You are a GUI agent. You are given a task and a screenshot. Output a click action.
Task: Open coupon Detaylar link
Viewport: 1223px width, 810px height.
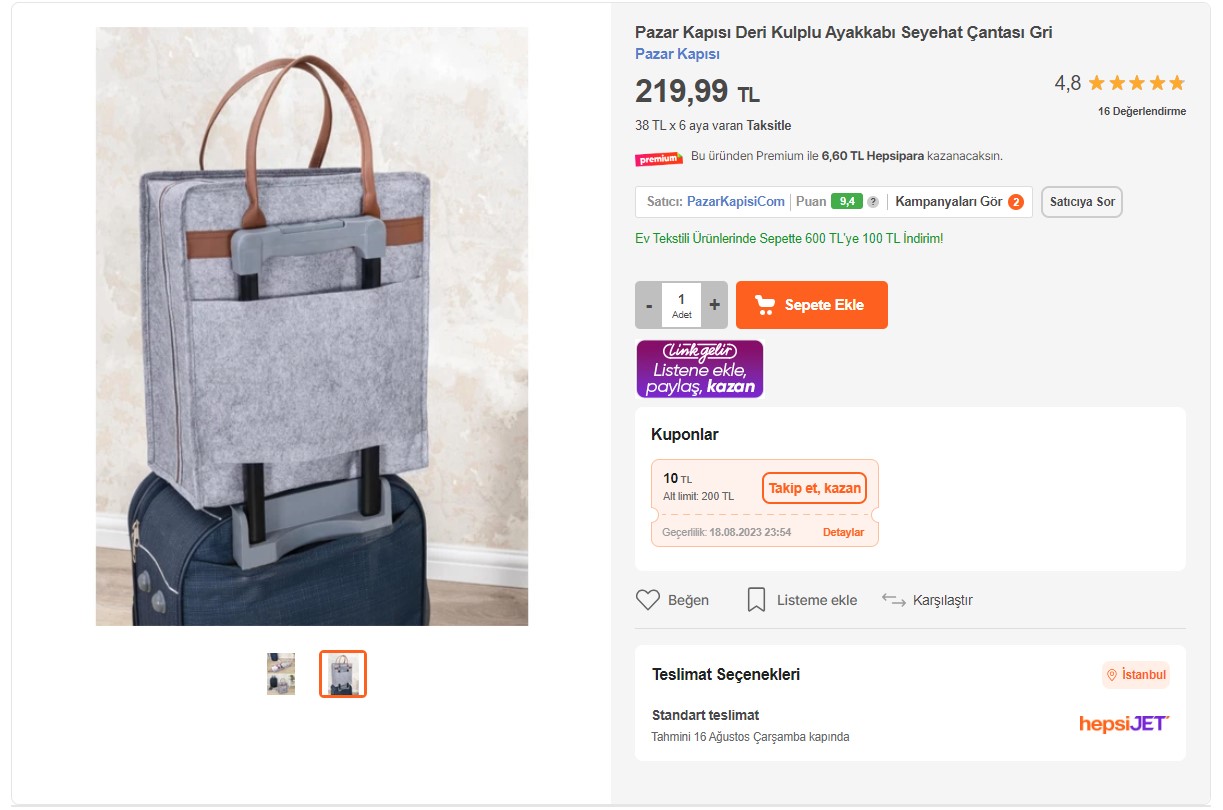(x=843, y=532)
